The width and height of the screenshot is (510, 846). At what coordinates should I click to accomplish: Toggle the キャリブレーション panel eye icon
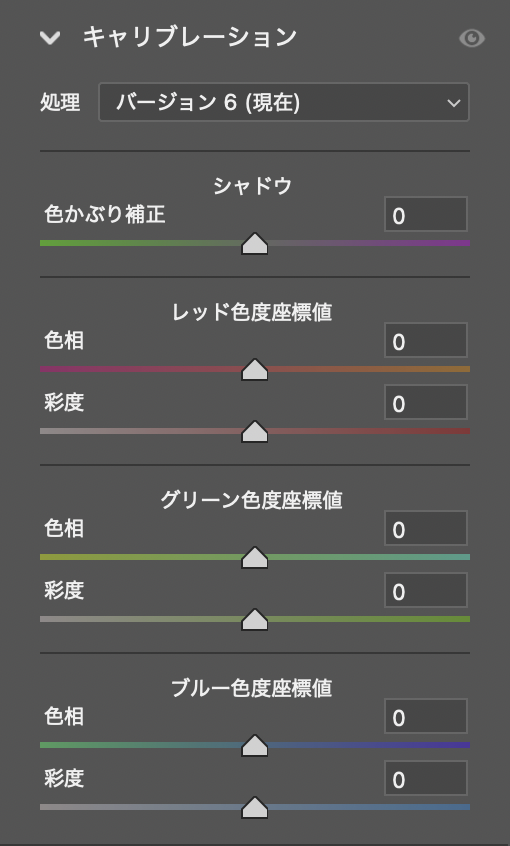[x=472, y=38]
